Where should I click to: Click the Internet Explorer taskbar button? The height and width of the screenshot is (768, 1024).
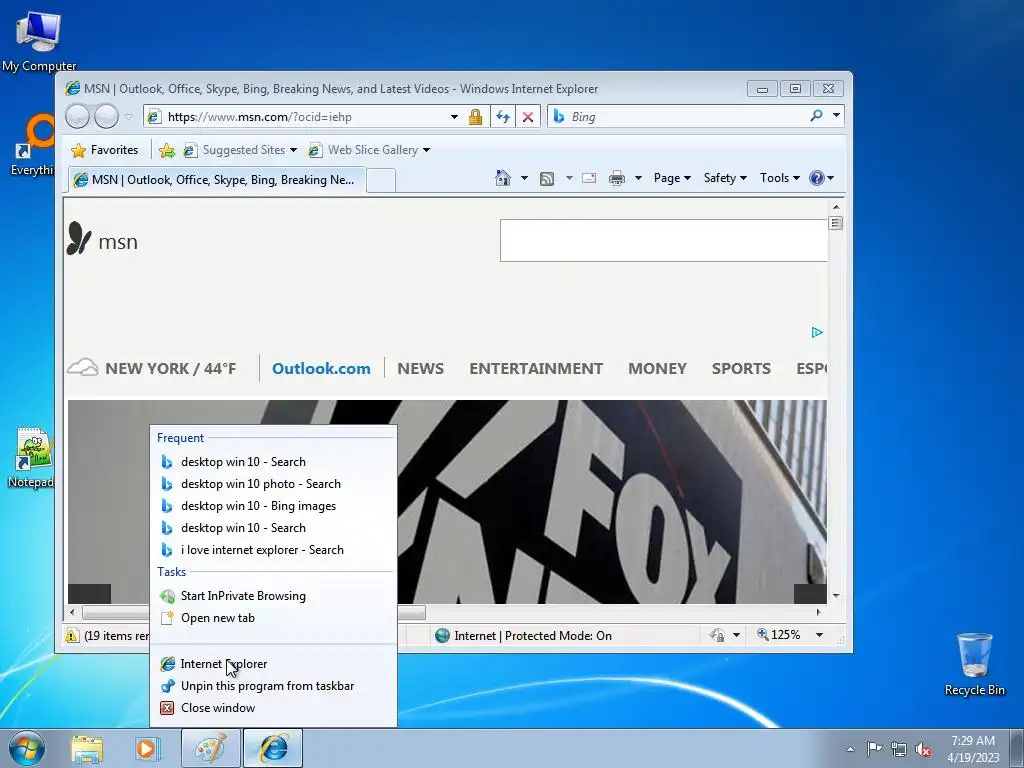tap(273, 748)
